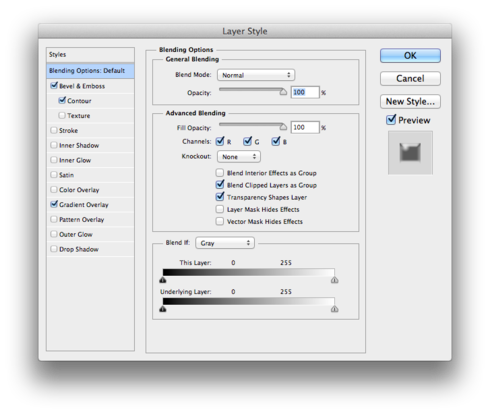Open the Blend Mode dropdown
The height and width of the screenshot is (414, 490).
[x=256, y=75]
